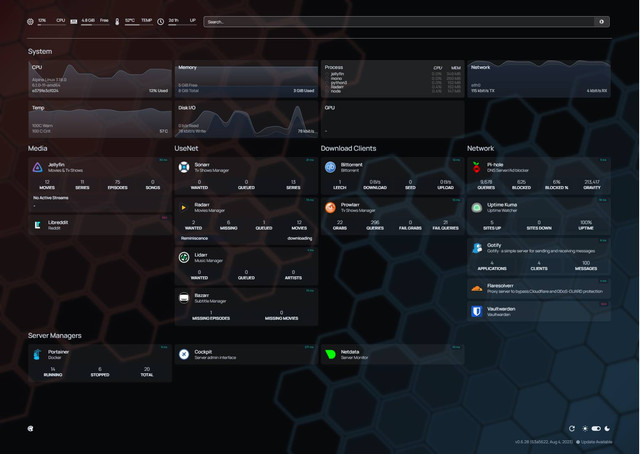Click the Memory usage graph widget
This screenshot has height=454, width=640.
coord(246,79)
